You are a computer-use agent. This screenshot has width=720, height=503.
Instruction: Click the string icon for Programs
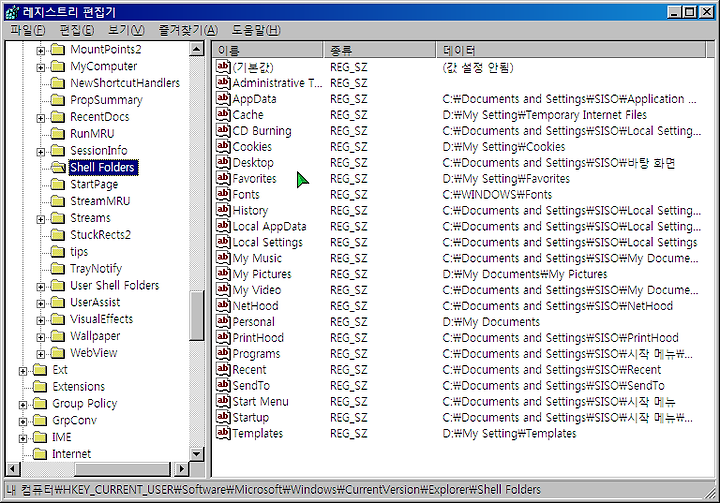click(x=223, y=353)
